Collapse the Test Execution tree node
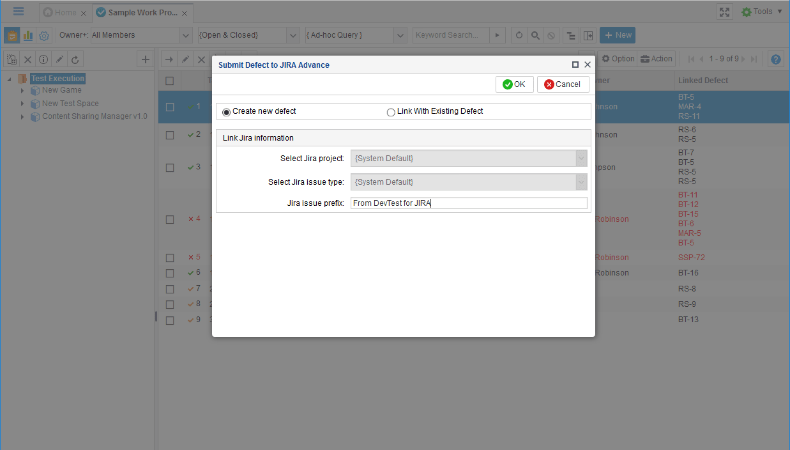790x450 pixels. point(9,79)
